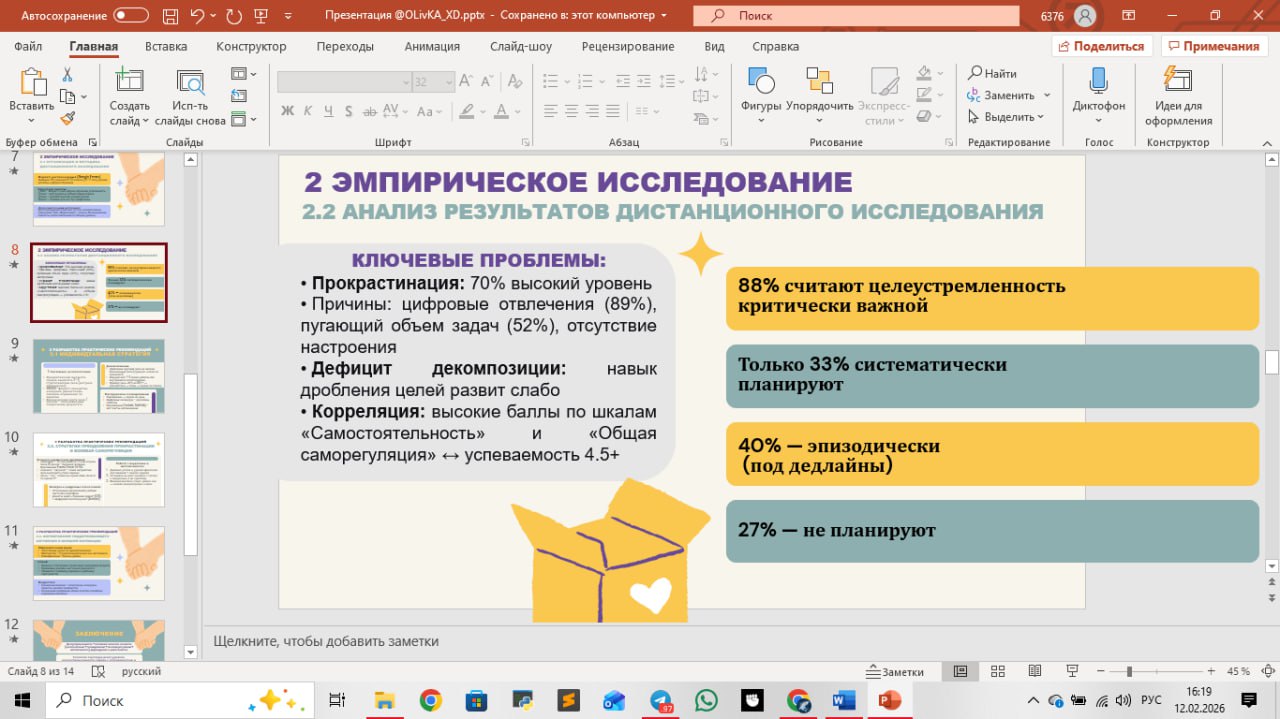Open the Рецензирование tab

click(x=628, y=46)
